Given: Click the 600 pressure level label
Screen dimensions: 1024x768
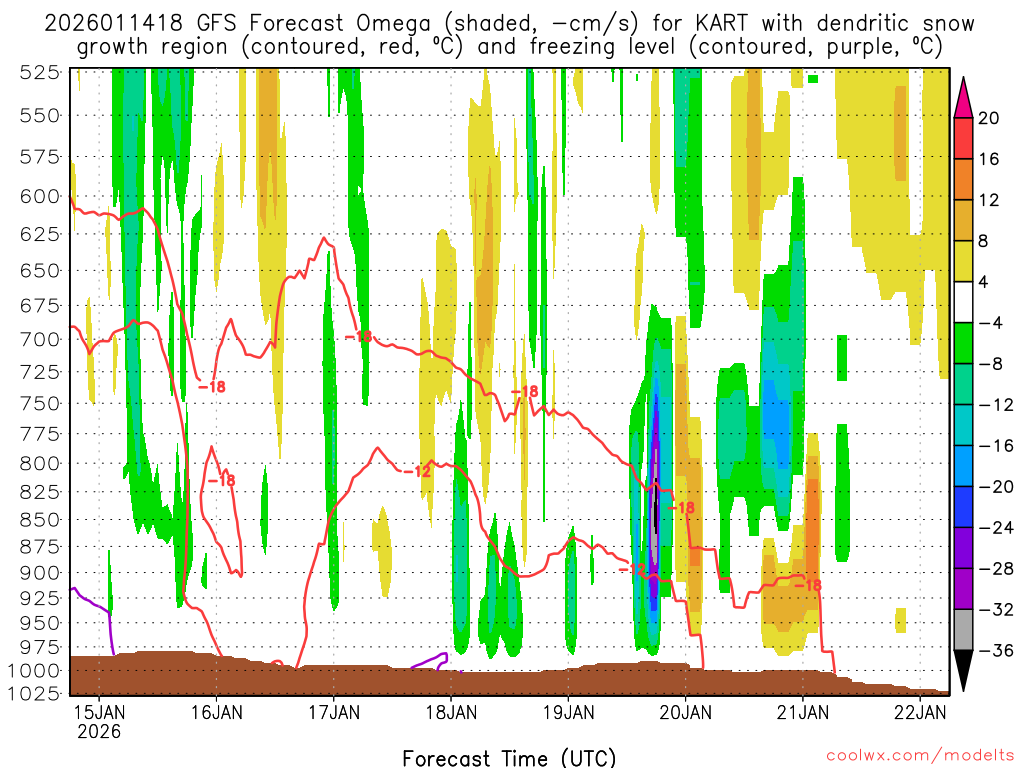Looking at the screenshot, I should point(39,197).
